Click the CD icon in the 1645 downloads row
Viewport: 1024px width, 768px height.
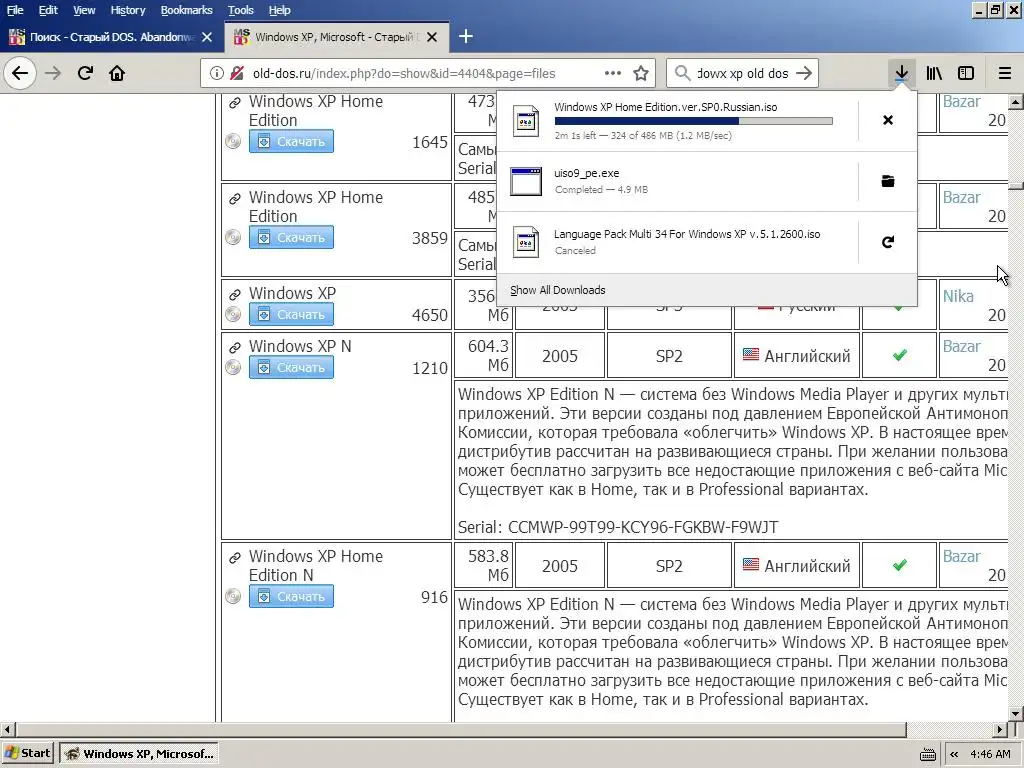[x=233, y=141]
